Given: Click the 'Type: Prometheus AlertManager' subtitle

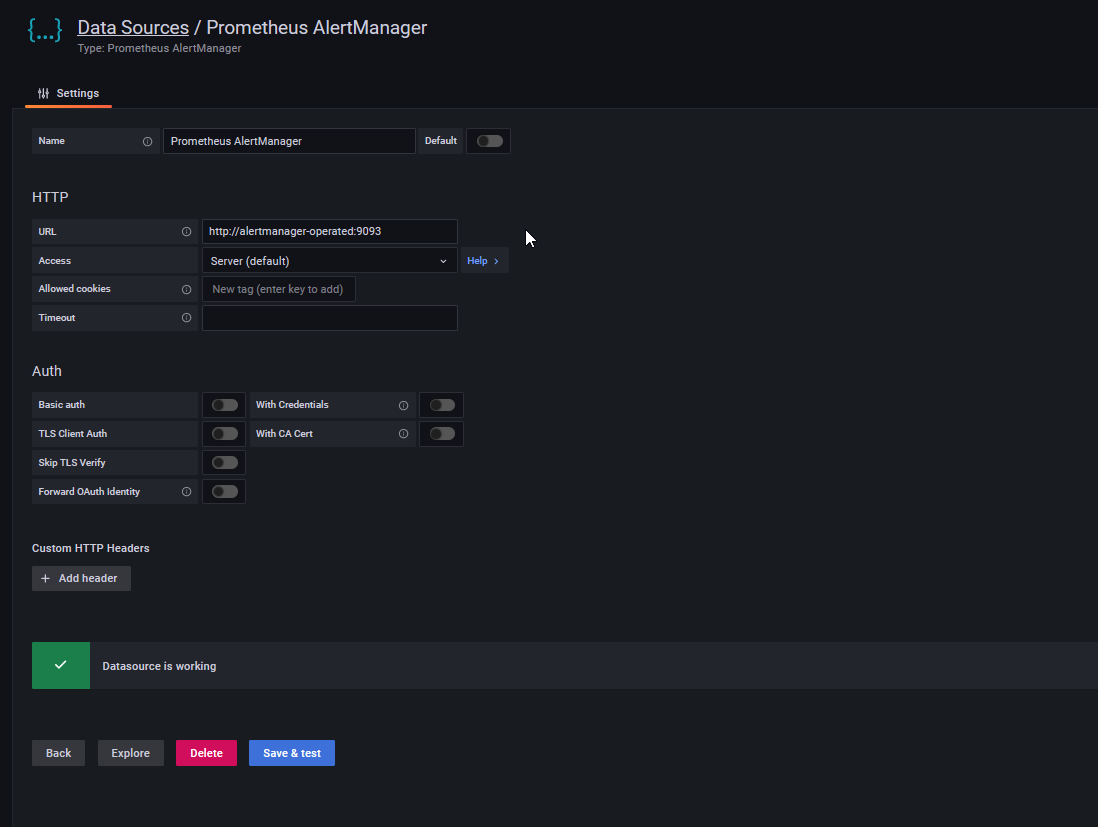Looking at the screenshot, I should point(159,48).
